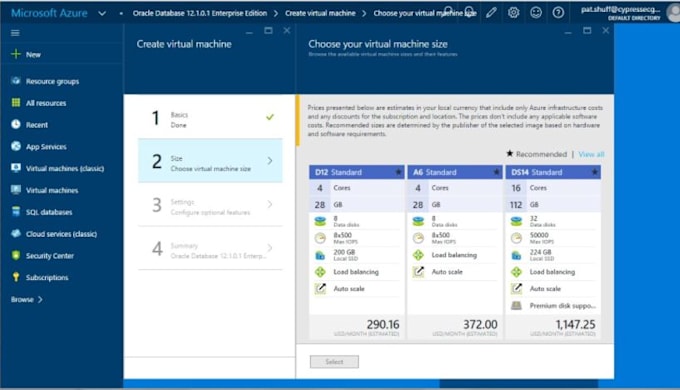Click the star on A6 Standard header
Image resolution: width=680 pixels, height=390 pixels.
pyautogui.click(x=496, y=172)
